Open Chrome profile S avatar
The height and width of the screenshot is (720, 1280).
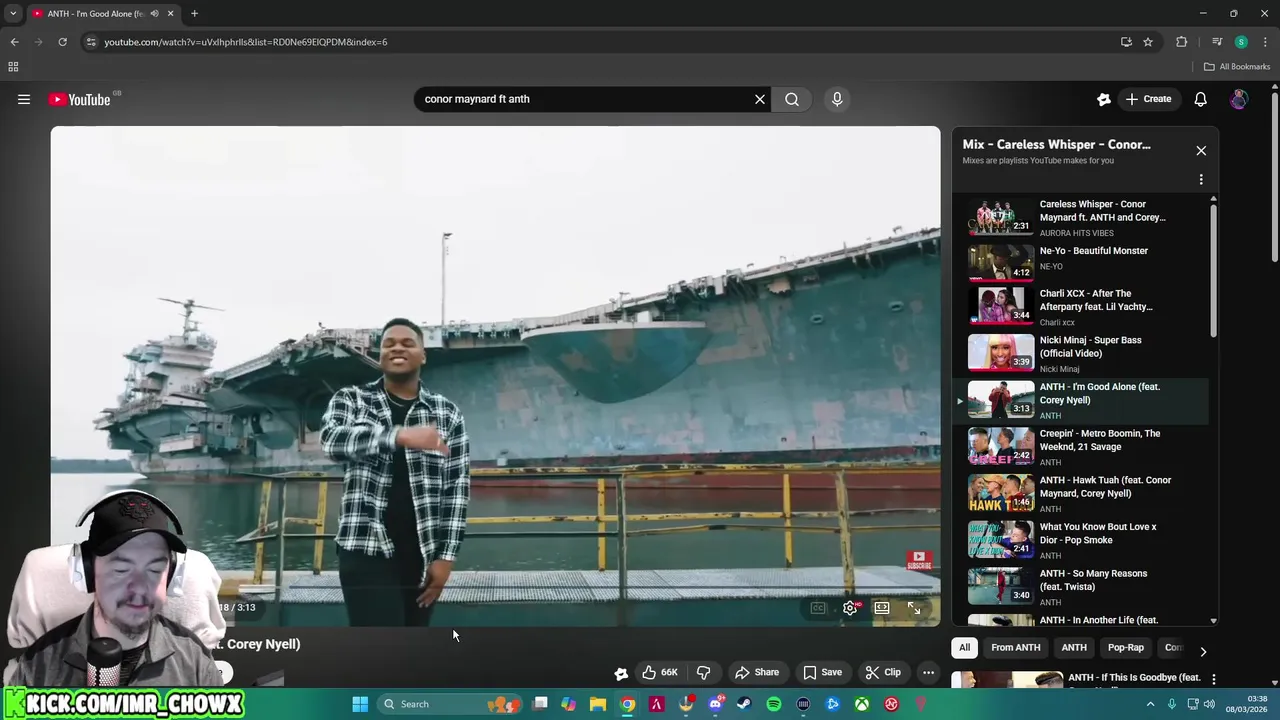pos(1241,42)
